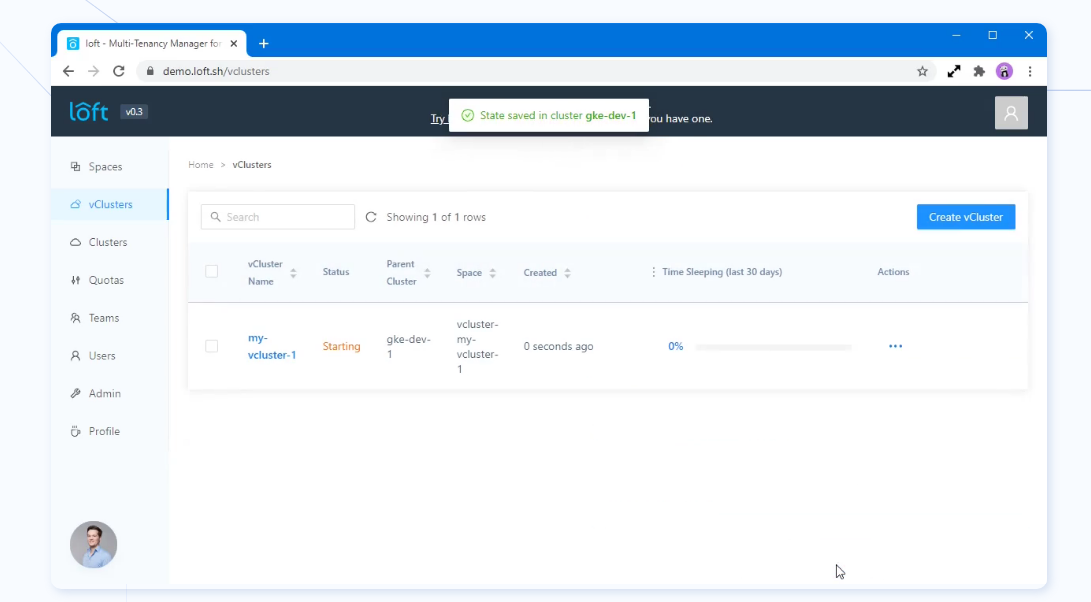This screenshot has width=1091, height=602.
Task: Select vClusters in sidebar
Action: pos(110,205)
